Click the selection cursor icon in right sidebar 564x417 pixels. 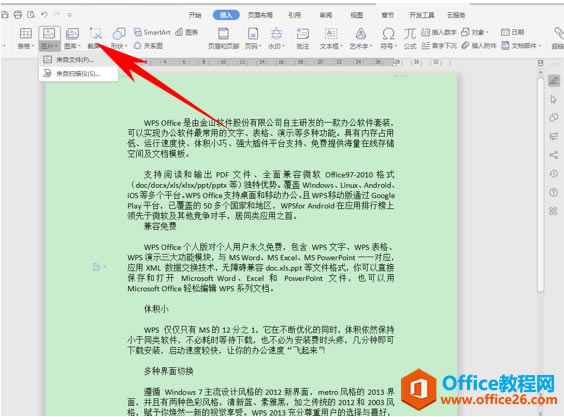(x=554, y=99)
